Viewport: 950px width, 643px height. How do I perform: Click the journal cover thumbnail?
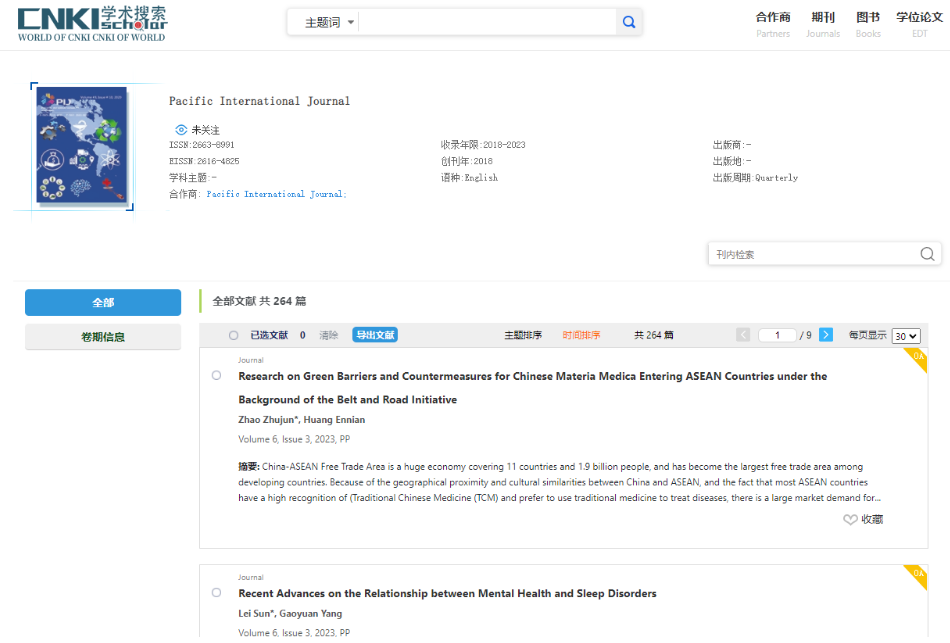click(82, 146)
